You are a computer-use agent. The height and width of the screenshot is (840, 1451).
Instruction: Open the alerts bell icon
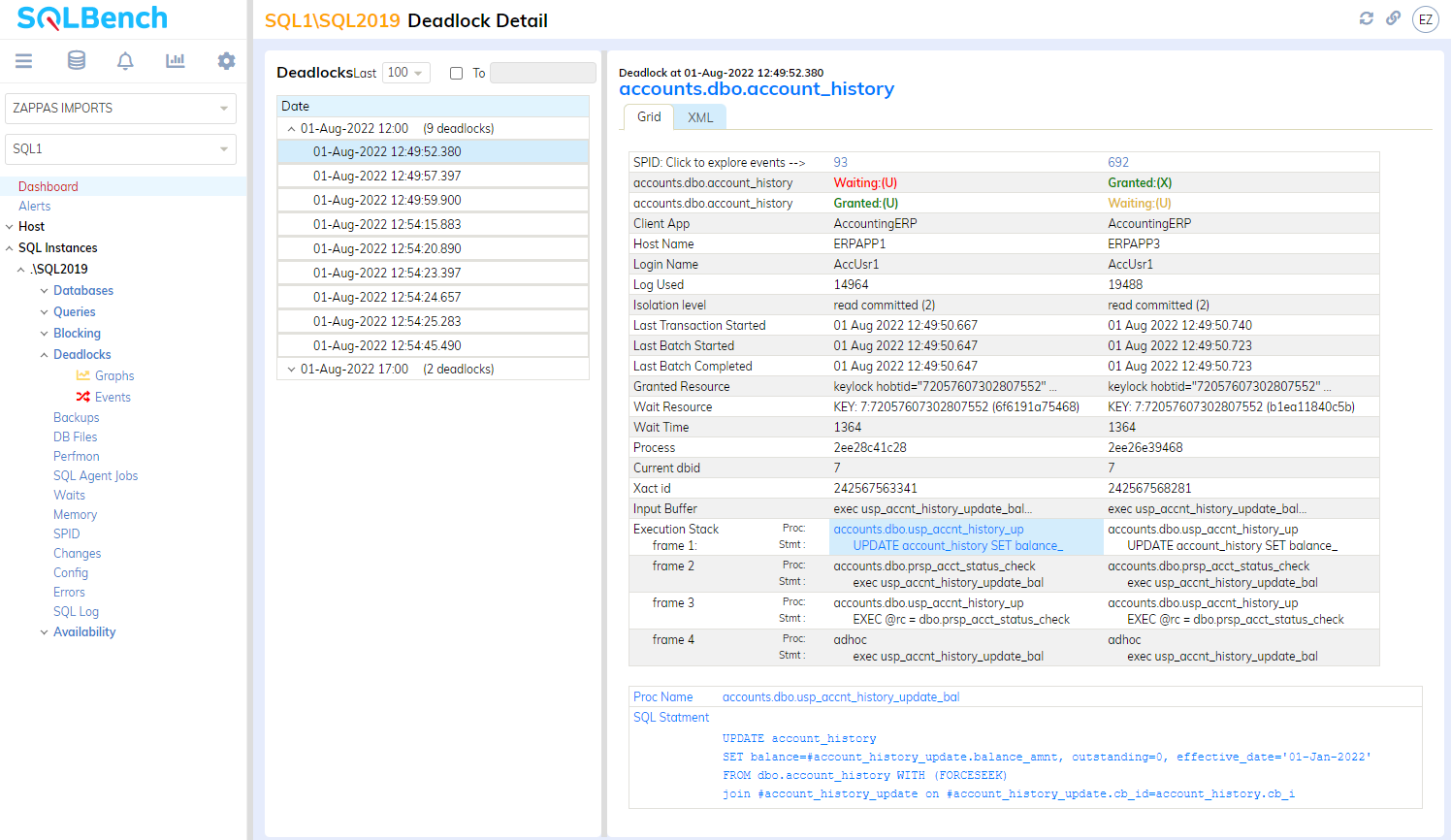(x=125, y=61)
